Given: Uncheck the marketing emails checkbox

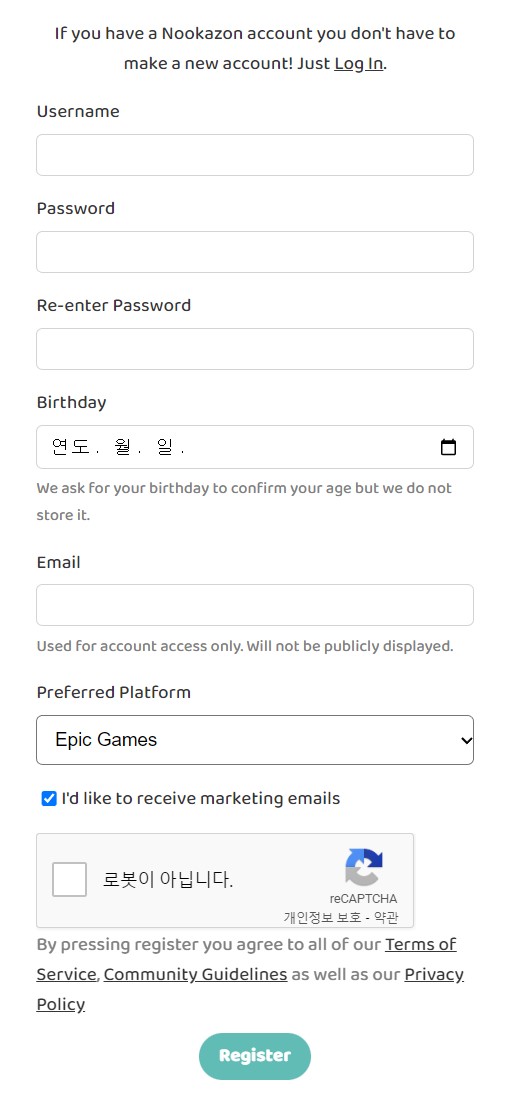Looking at the screenshot, I should tap(49, 799).
